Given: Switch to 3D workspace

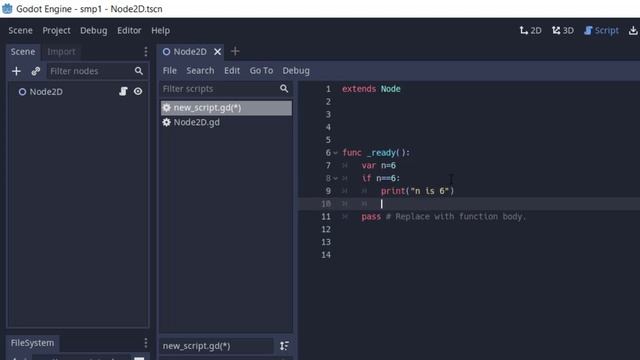Looking at the screenshot, I should [x=563, y=31].
